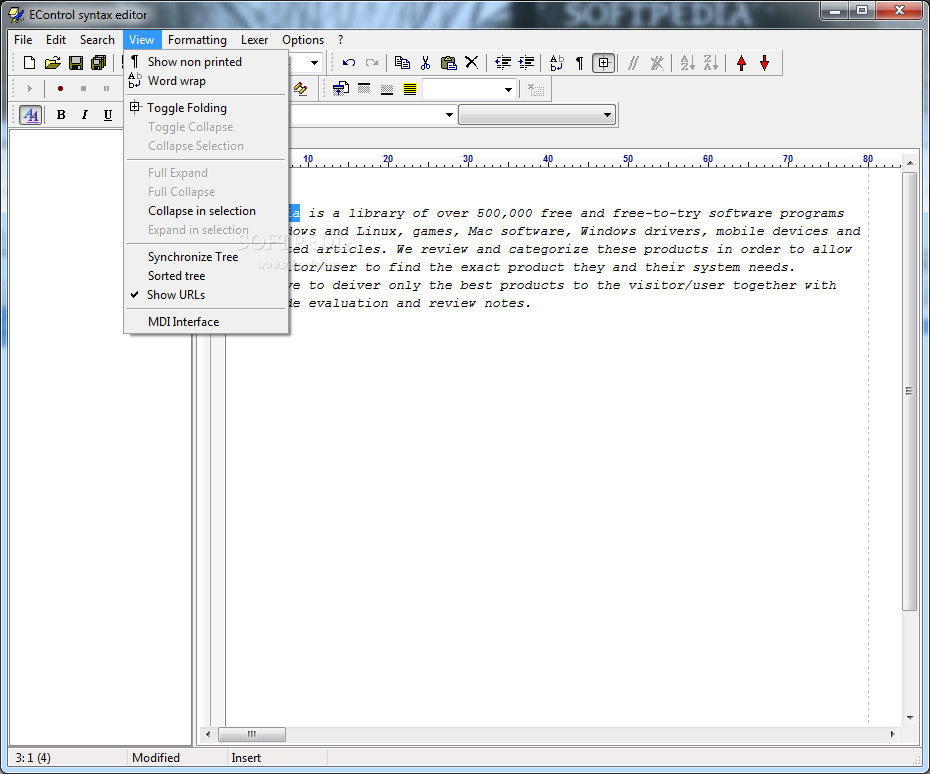Click the macro pause icon
The height and width of the screenshot is (774, 930).
pyautogui.click(x=106, y=89)
